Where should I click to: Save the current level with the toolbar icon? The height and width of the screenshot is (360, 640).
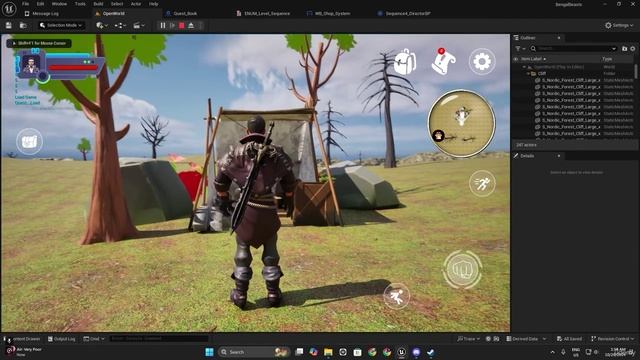tap(9, 25)
